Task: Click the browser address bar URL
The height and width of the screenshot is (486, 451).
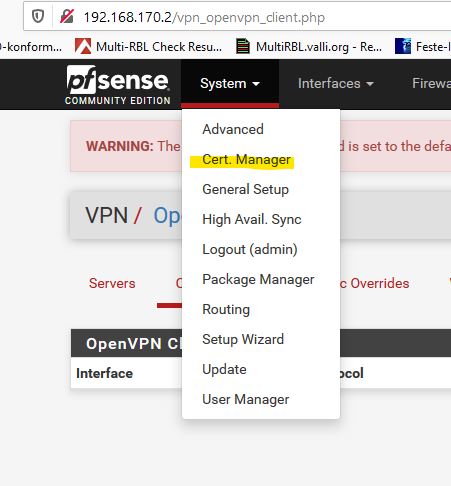Action: 204,17
